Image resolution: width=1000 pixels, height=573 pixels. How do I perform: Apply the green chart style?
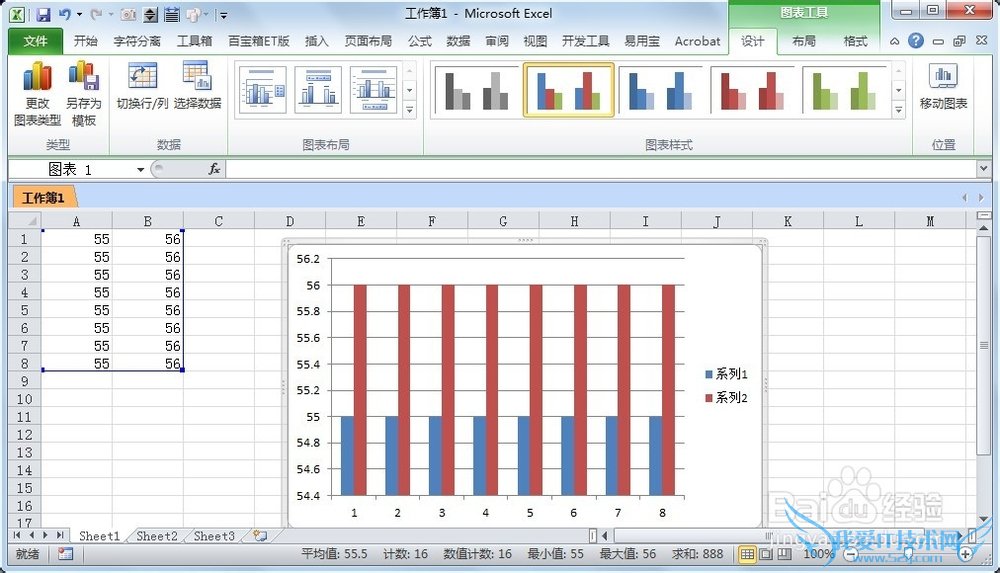point(844,91)
